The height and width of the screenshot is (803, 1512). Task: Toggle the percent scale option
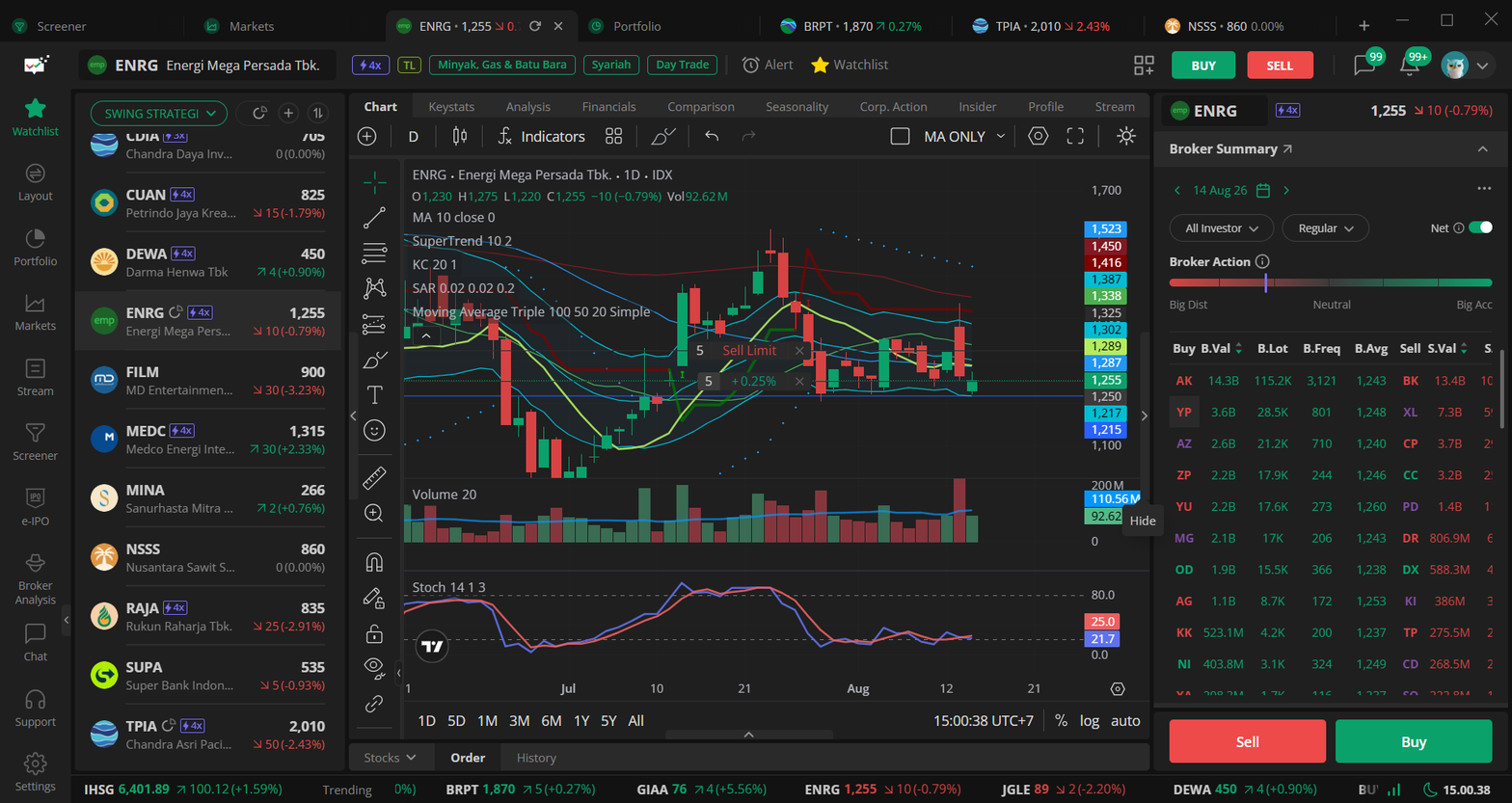click(1061, 721)
